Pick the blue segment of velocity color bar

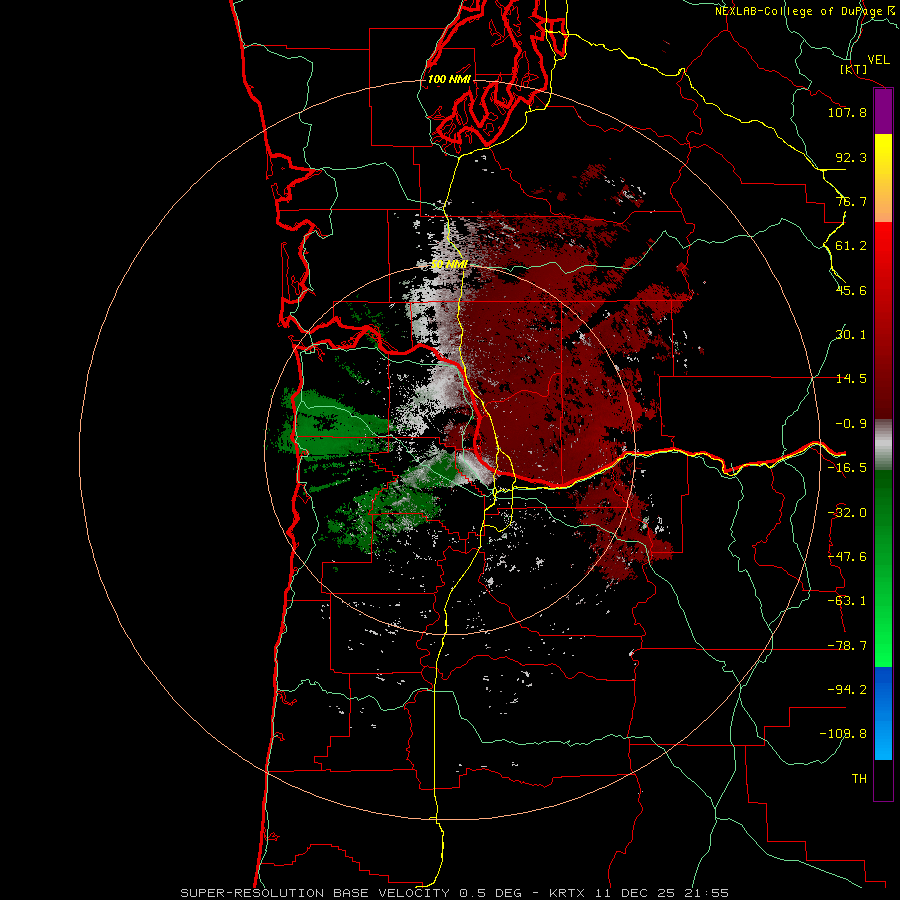click(883, 713)
